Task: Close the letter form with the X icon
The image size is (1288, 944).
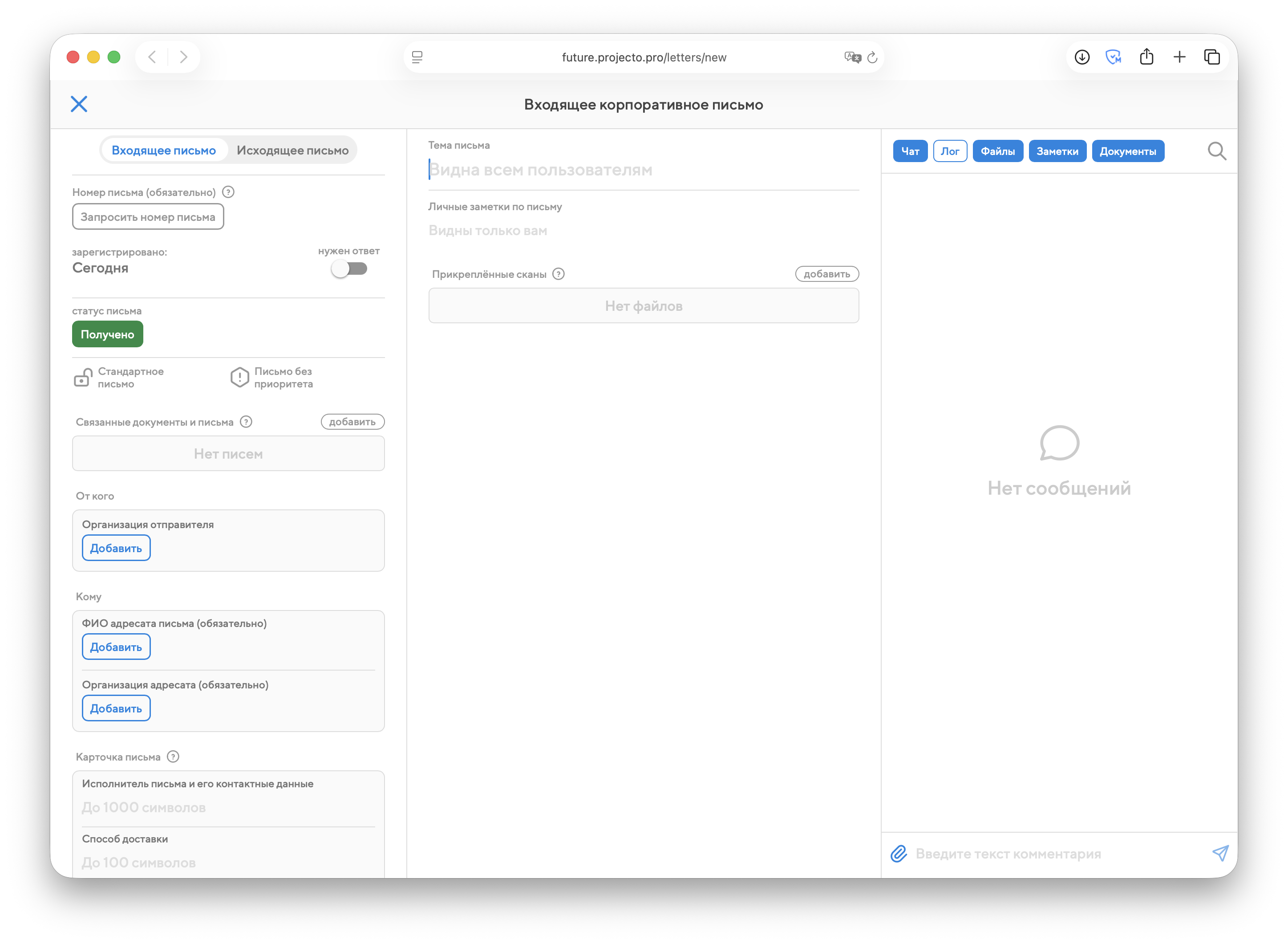Action: (79, 104)
